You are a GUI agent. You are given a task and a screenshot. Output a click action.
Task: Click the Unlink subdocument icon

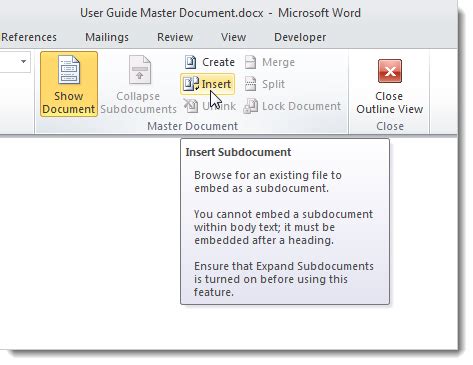click(191, 106)
